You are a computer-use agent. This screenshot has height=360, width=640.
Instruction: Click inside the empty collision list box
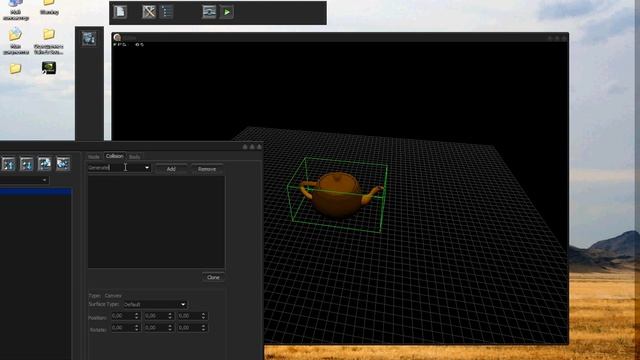156,222
